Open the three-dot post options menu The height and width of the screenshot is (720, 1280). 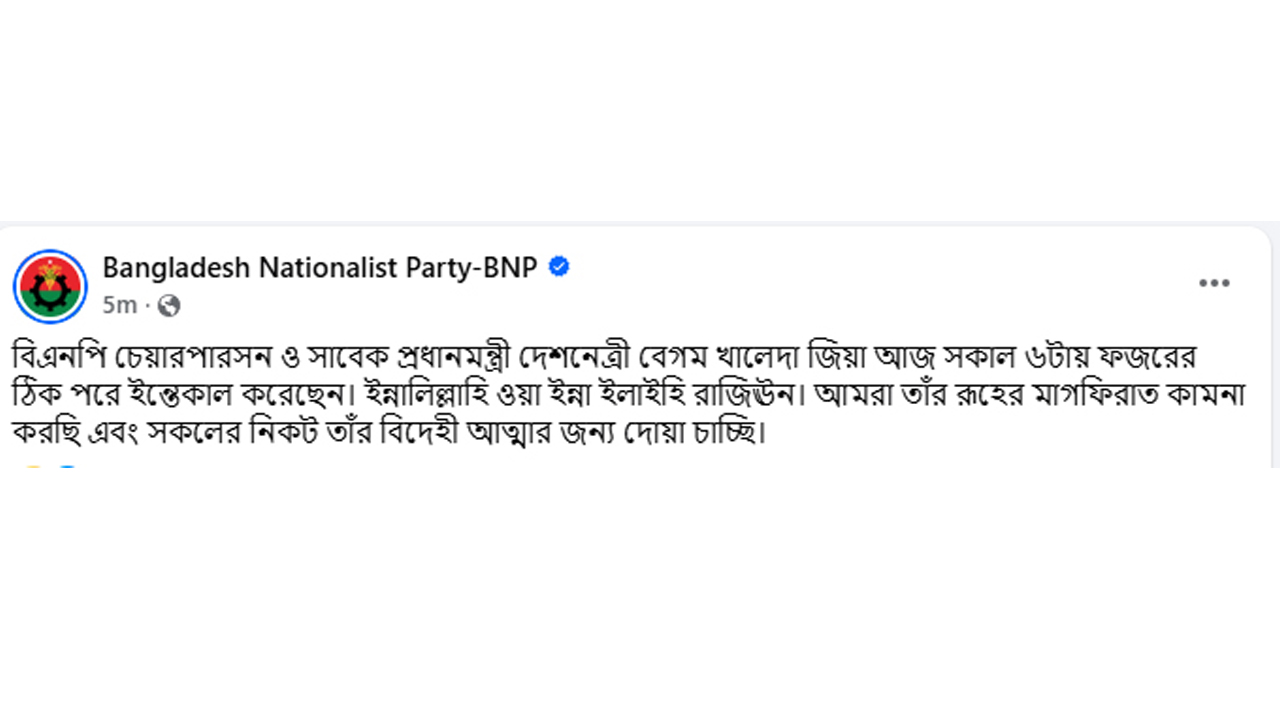tap(1214, 284)
